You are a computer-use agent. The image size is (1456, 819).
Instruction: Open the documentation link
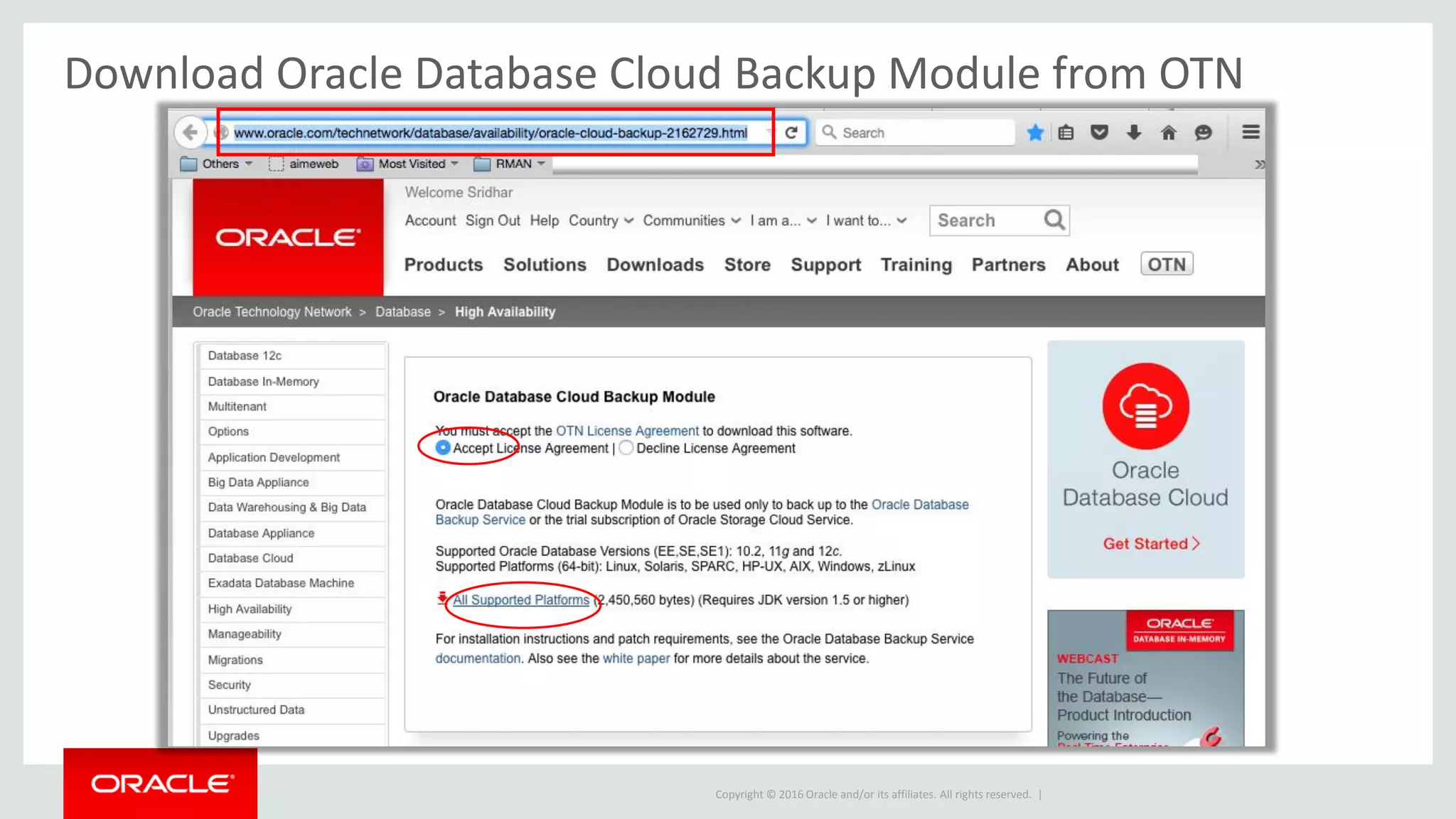click(x=478, y=658)
